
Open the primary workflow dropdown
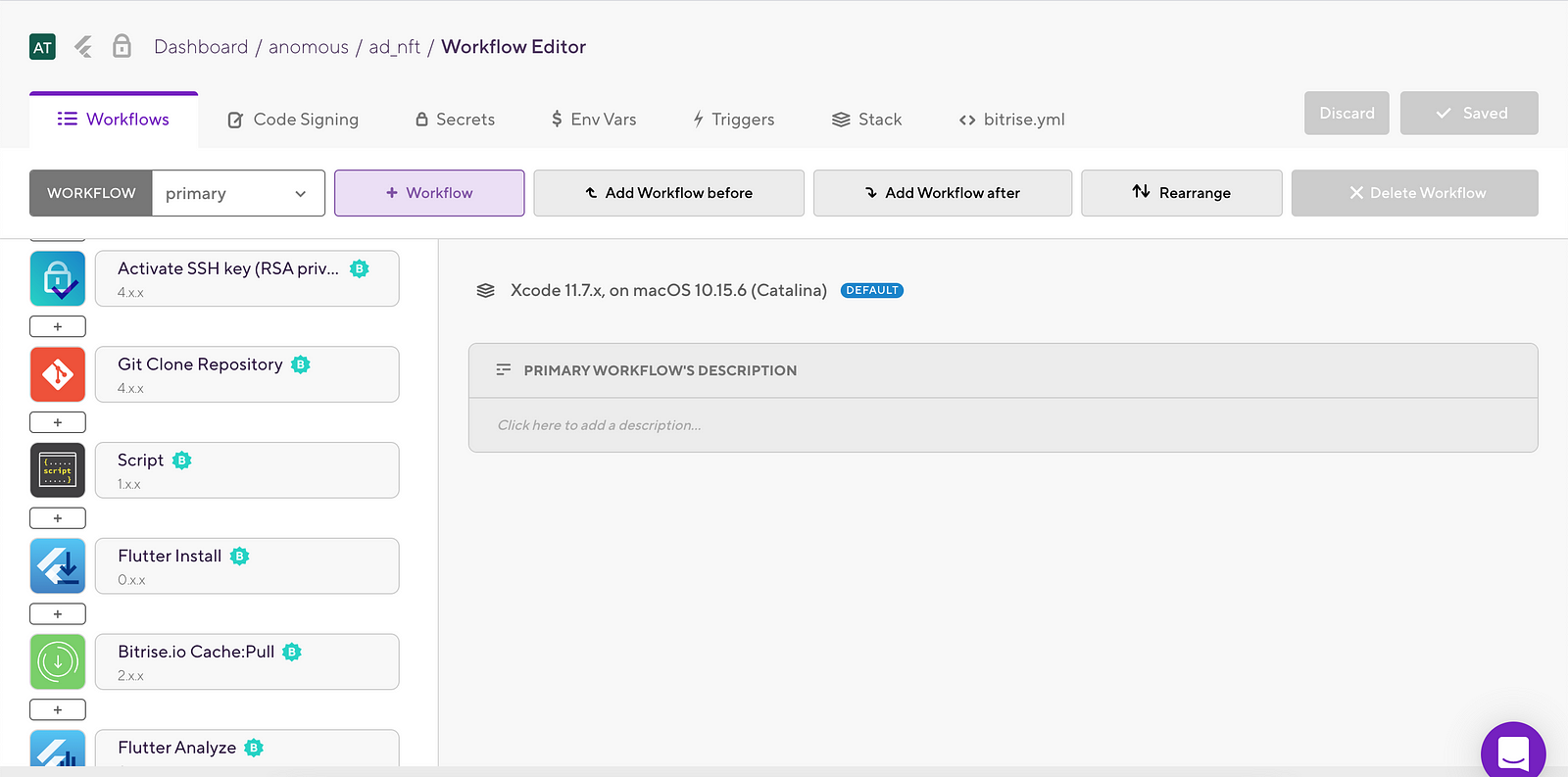tap(238, 193)
